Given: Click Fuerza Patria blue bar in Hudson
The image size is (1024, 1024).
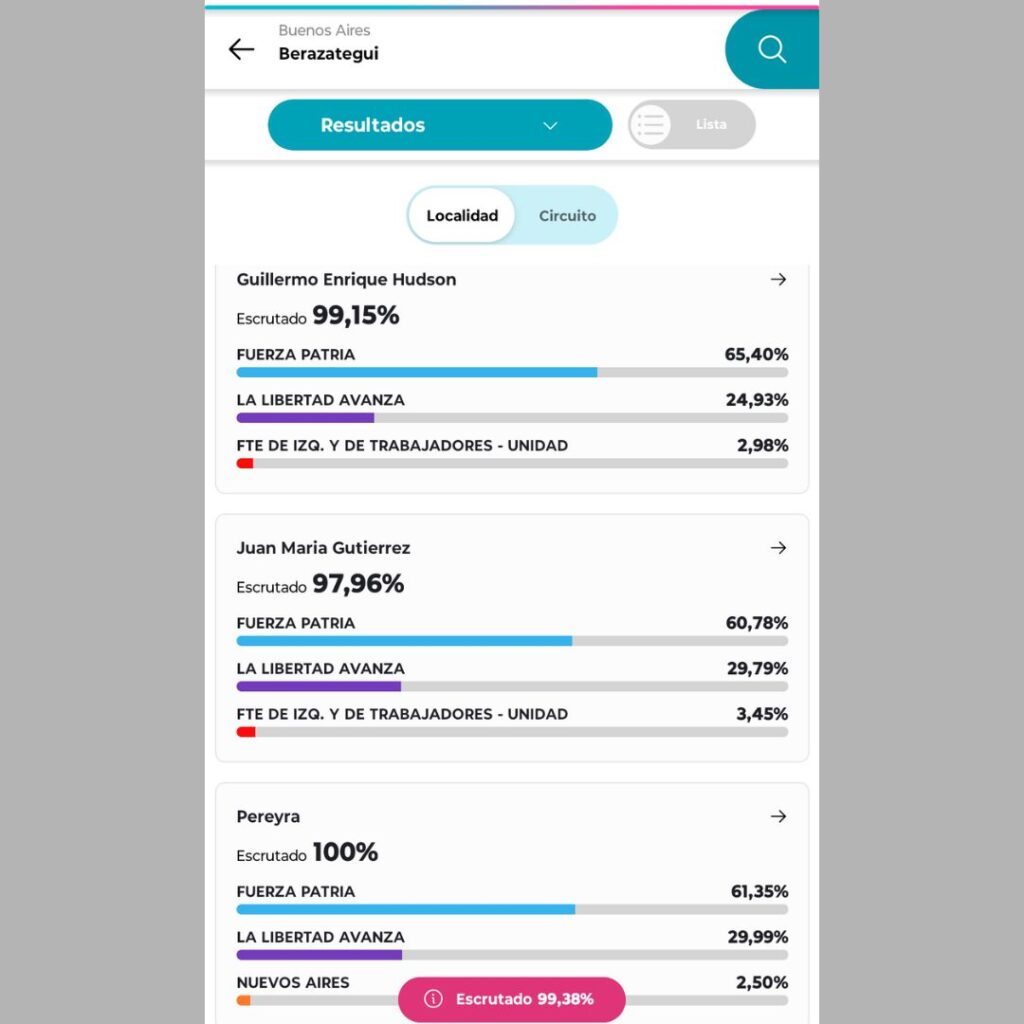Looking at the screenshot, I should click(x=416, y=372).
